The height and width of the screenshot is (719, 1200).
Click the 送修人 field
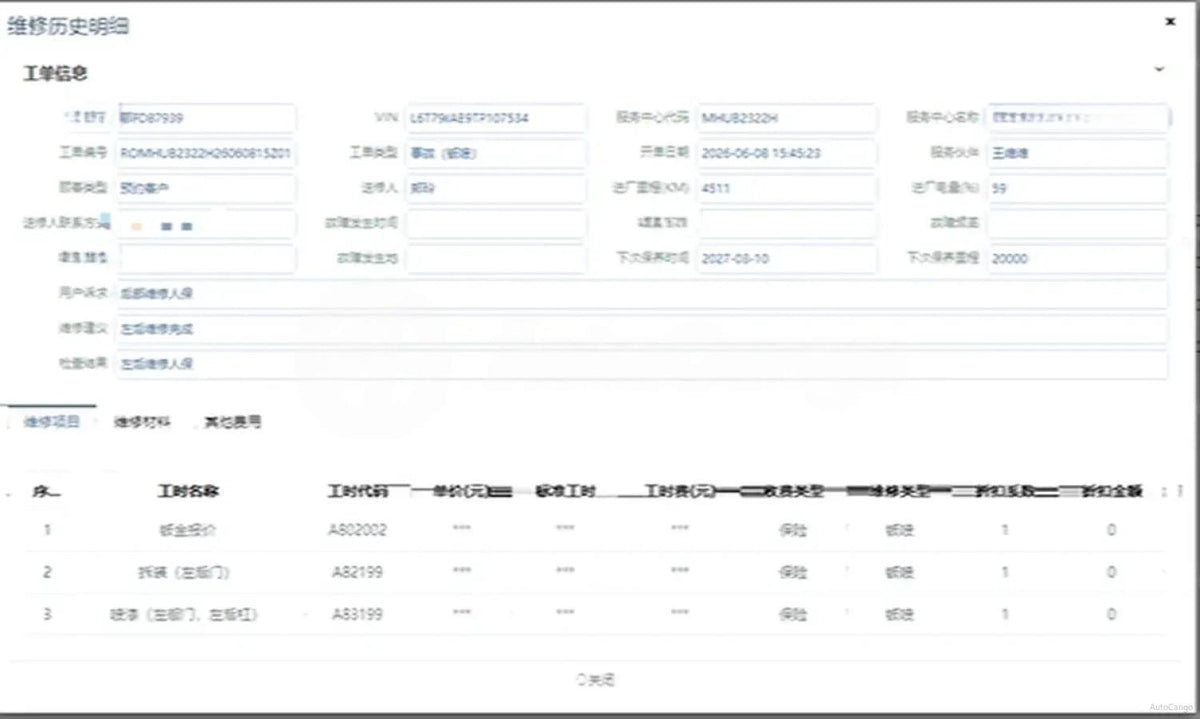point(496,188)
